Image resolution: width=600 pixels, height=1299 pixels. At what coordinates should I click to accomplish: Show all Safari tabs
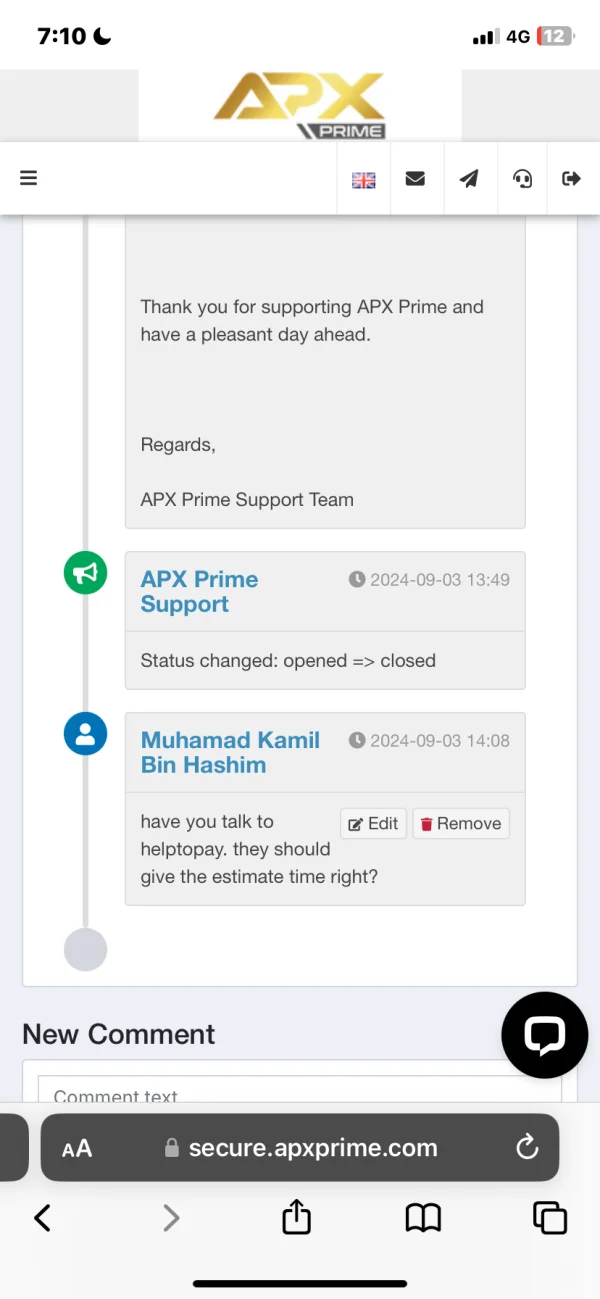(549, 1217)
